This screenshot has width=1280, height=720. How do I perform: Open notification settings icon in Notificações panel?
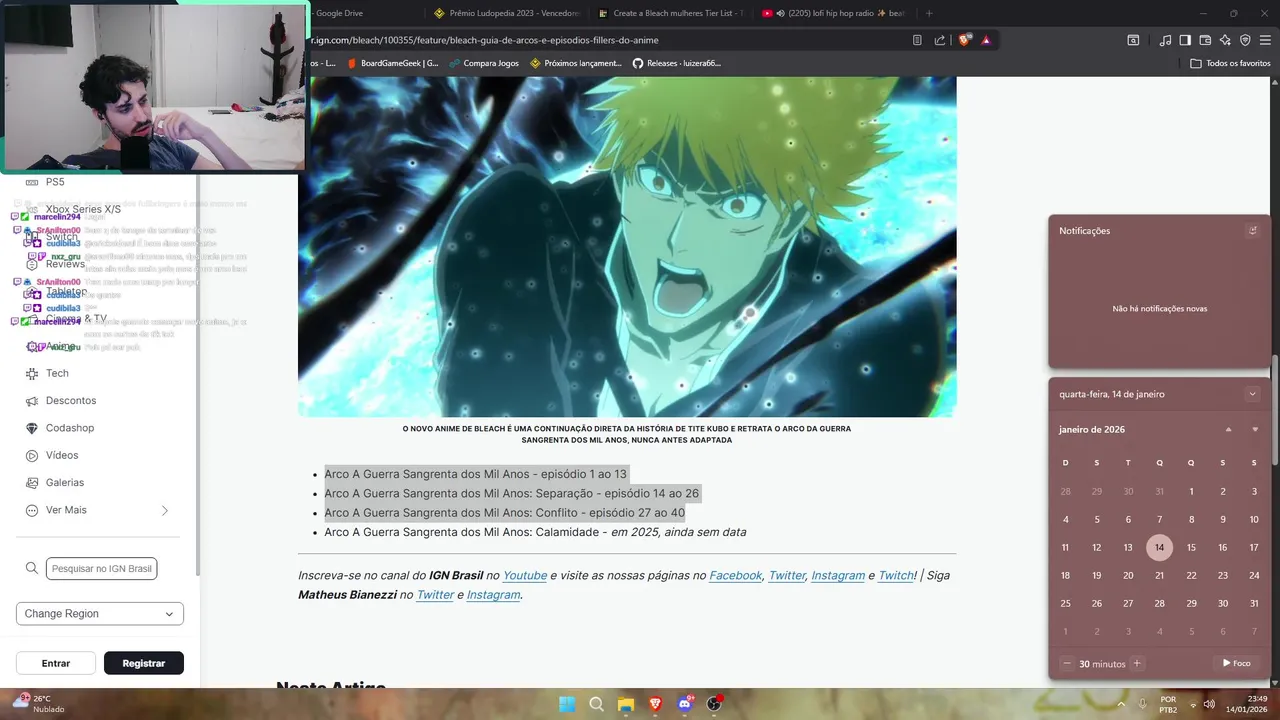pos(1252,230)
